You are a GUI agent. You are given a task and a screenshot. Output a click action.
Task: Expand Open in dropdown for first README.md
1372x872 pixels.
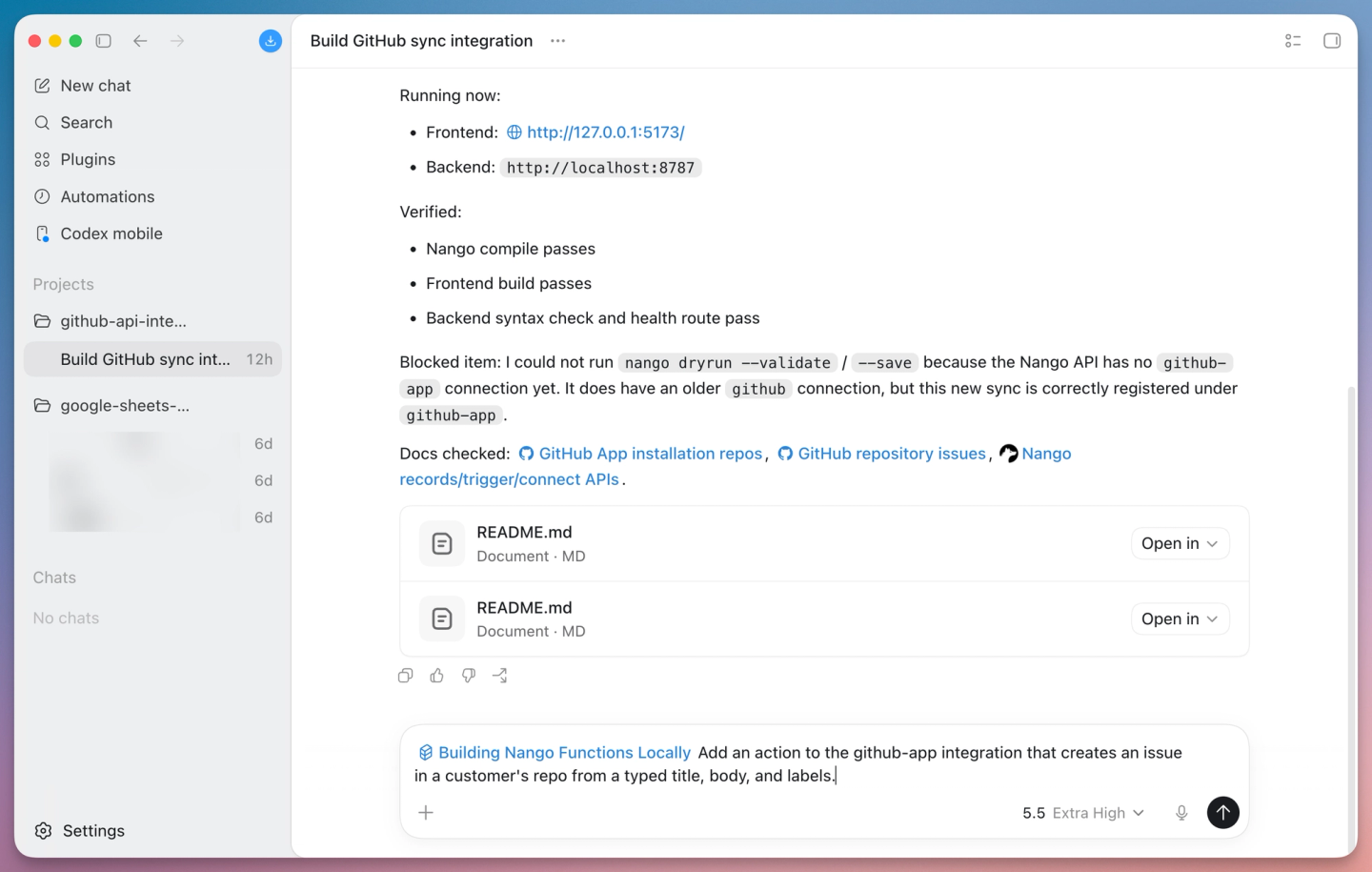[1180, 543]
